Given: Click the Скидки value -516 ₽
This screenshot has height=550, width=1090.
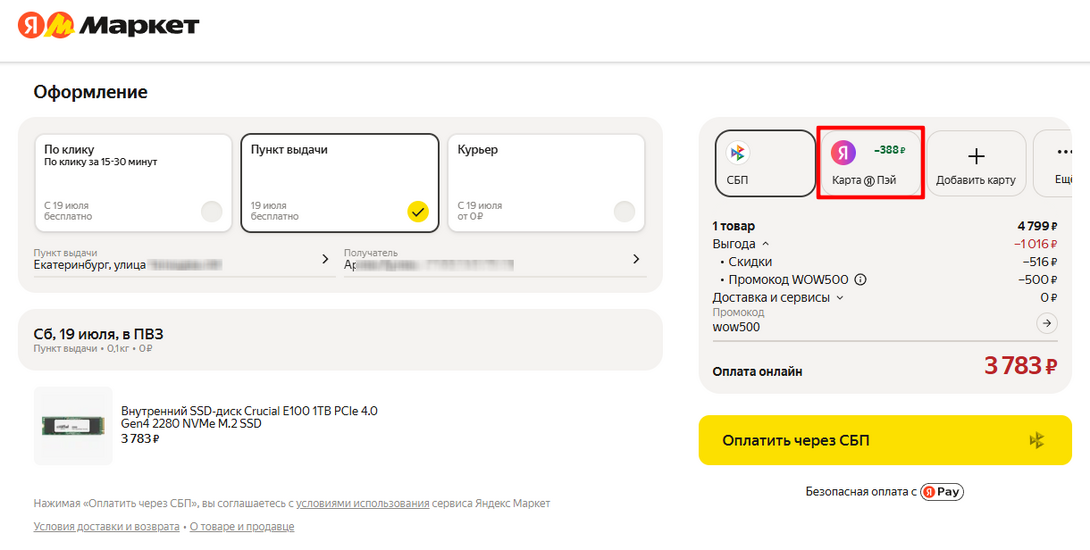Looking at the screenshot, I should 1039,262.
